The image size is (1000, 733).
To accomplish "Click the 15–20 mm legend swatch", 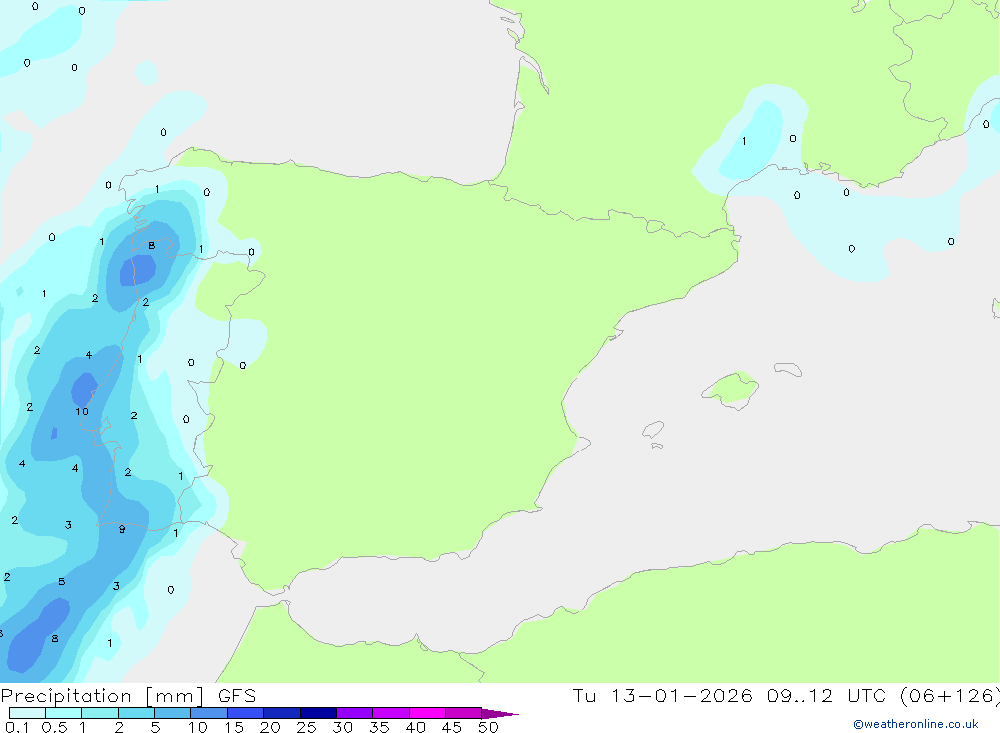I will (x=246, y=713).
